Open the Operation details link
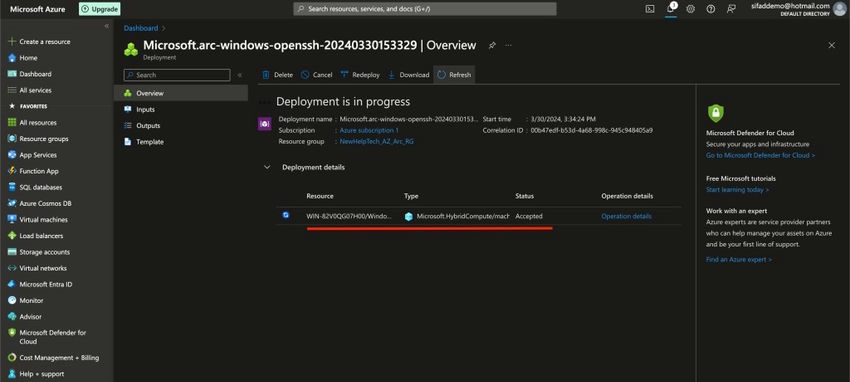This screenshot has width=850, height=382. pos(626,216)
